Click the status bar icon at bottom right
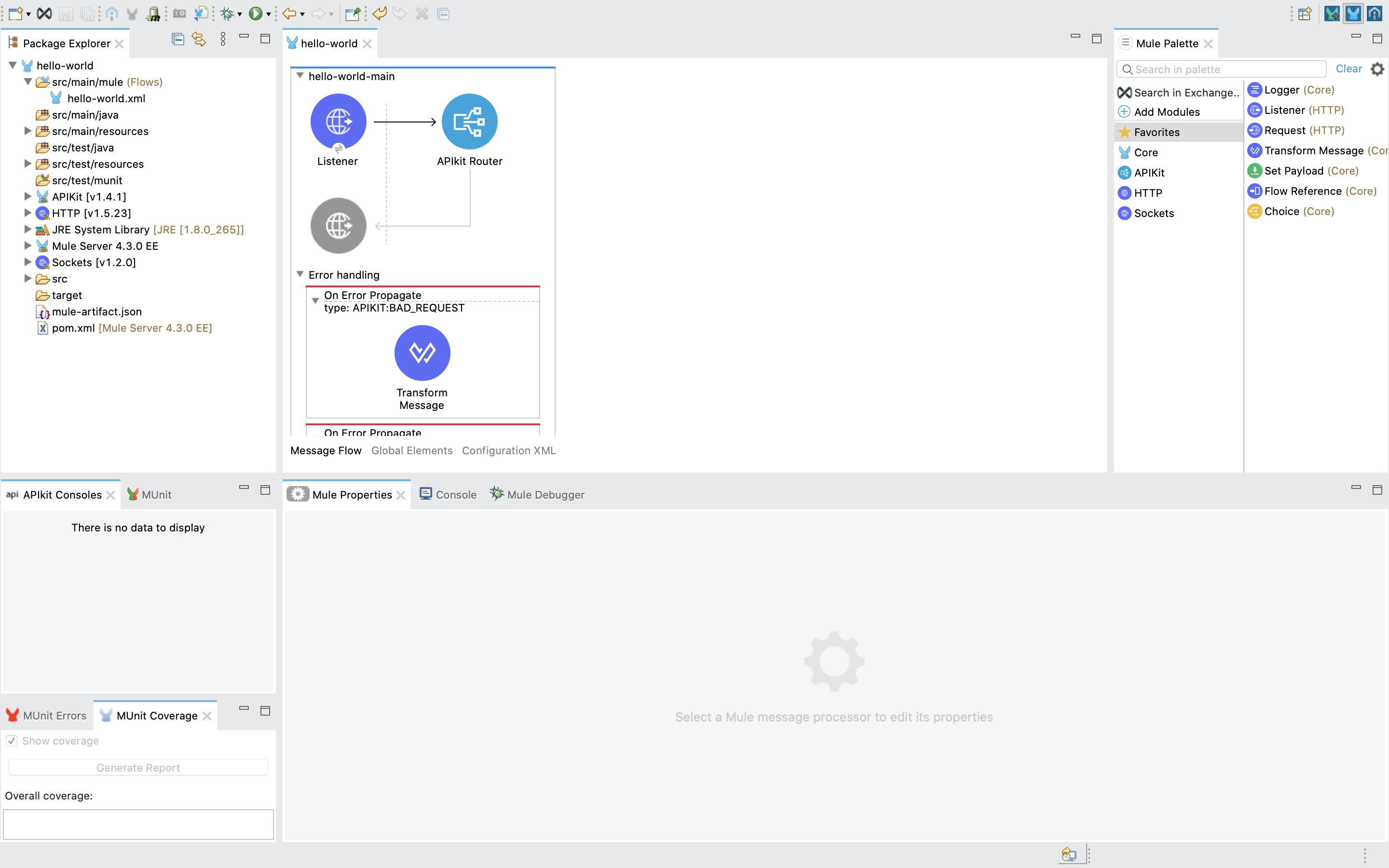This screenshot has width=1389, height=868. (1069, 854)
